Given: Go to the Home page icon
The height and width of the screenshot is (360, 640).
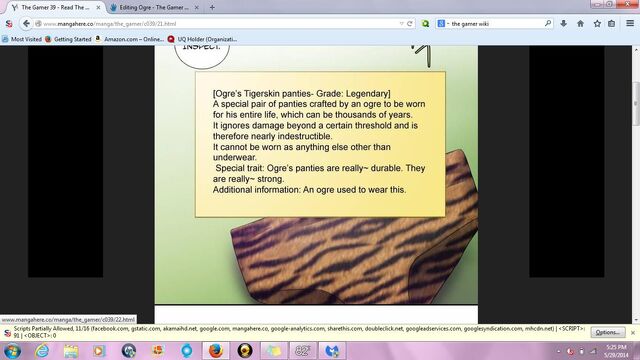Looking at the screenshot, I should pyautogui.click(x=580, y=24).
